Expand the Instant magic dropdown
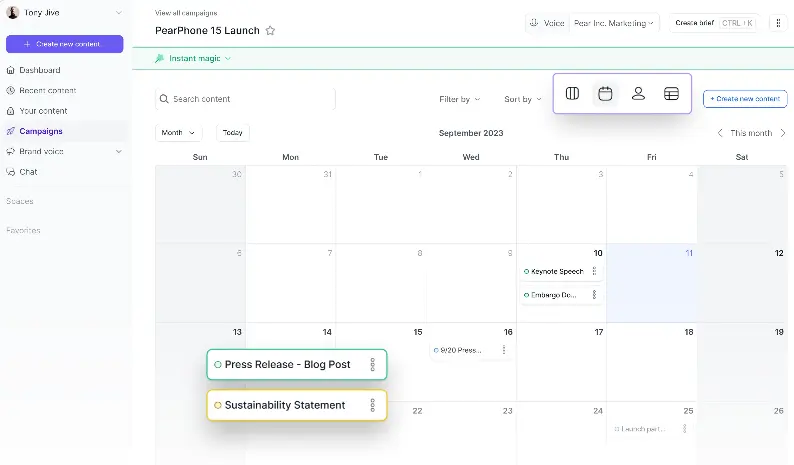The width and height of the screenshot is (794, 465). point(194,59)
